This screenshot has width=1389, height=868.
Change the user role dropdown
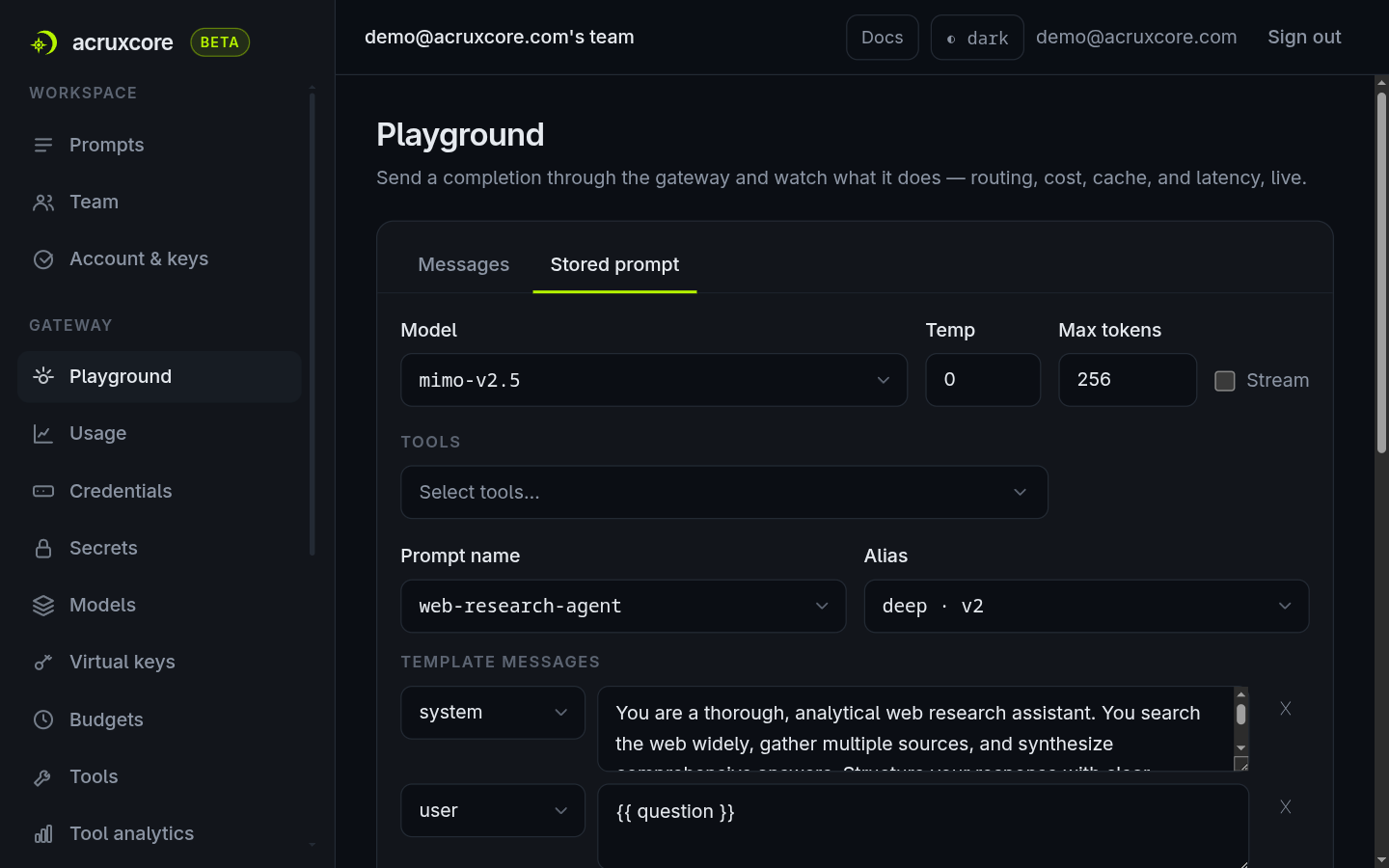(493, 810)
